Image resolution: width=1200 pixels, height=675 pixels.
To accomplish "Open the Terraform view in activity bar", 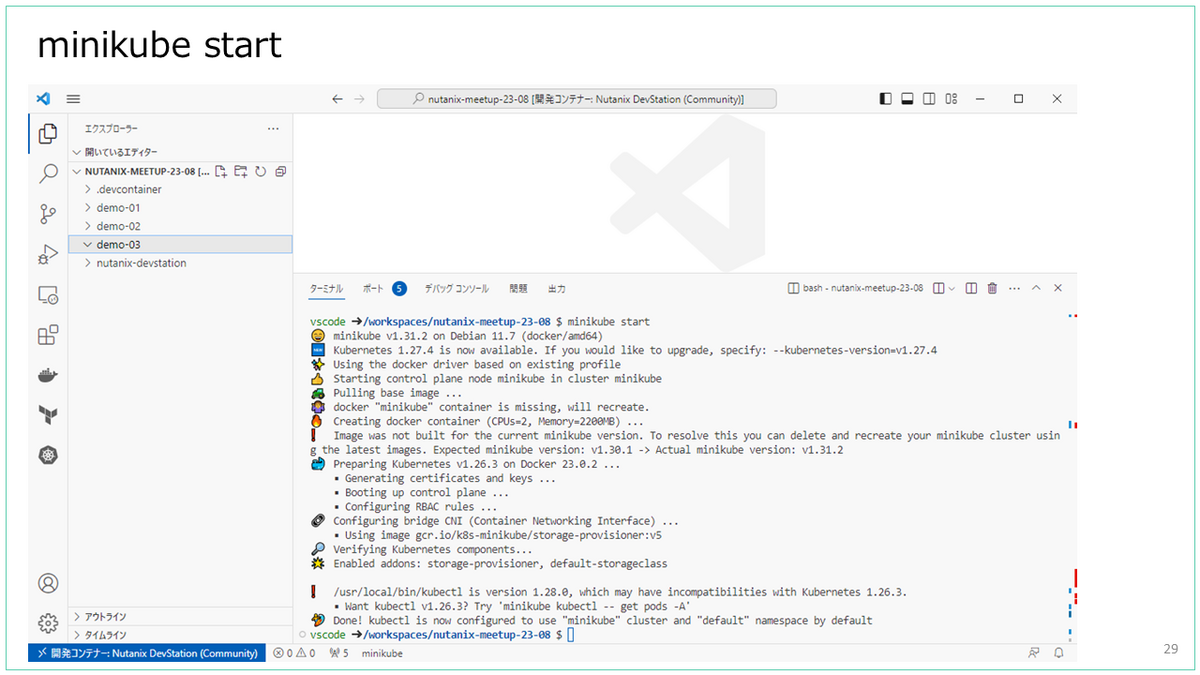I will point(47,414).
